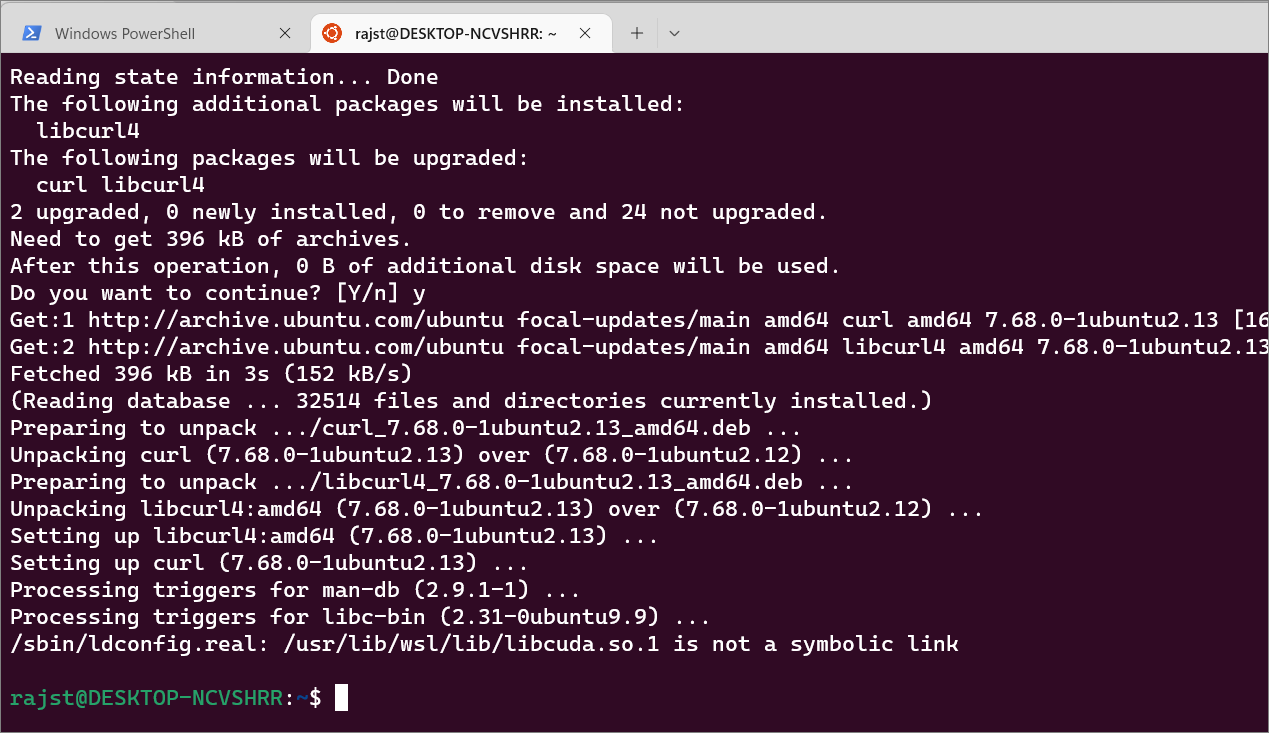Click the libcurl4 package name text
1269x733 pixels.
tap(87, 130)
